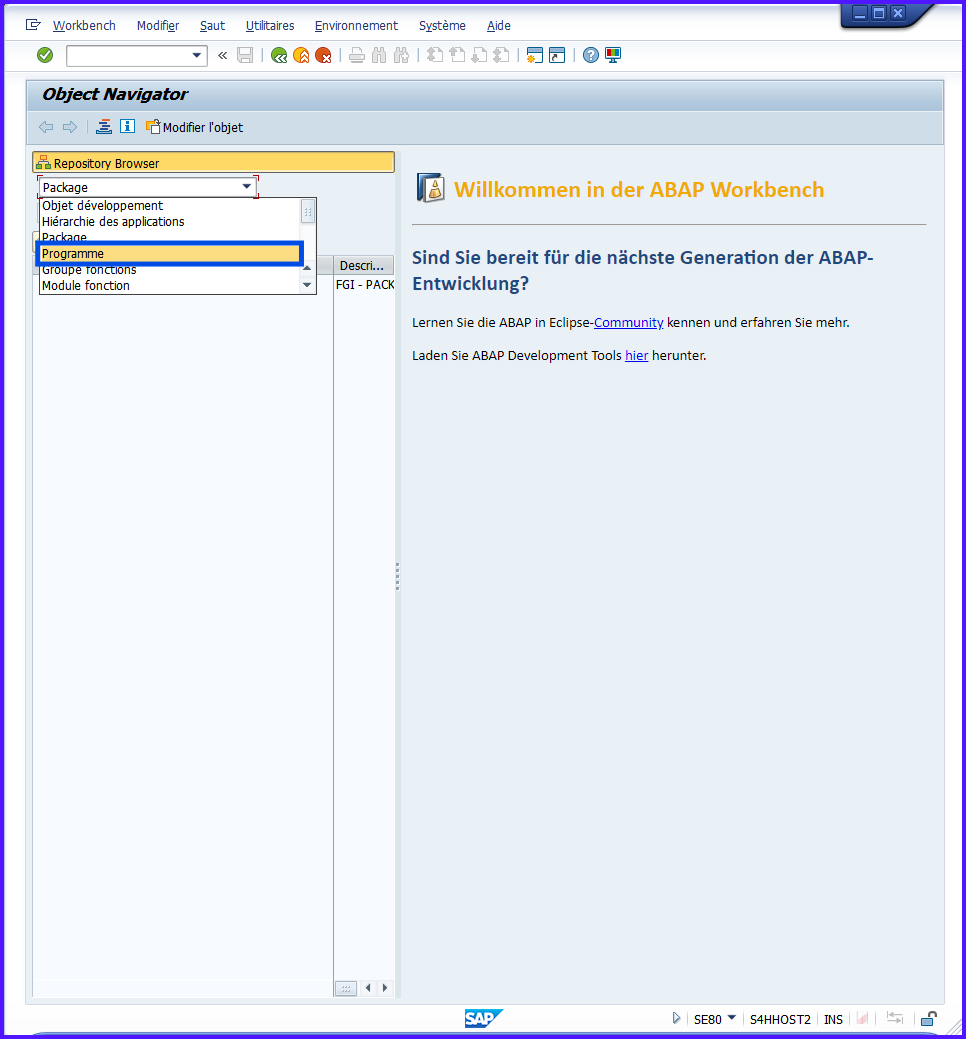Click the orange Exit icon
Image resolution: width=966 pixels, height=1039 pixels.
(301, 55)
